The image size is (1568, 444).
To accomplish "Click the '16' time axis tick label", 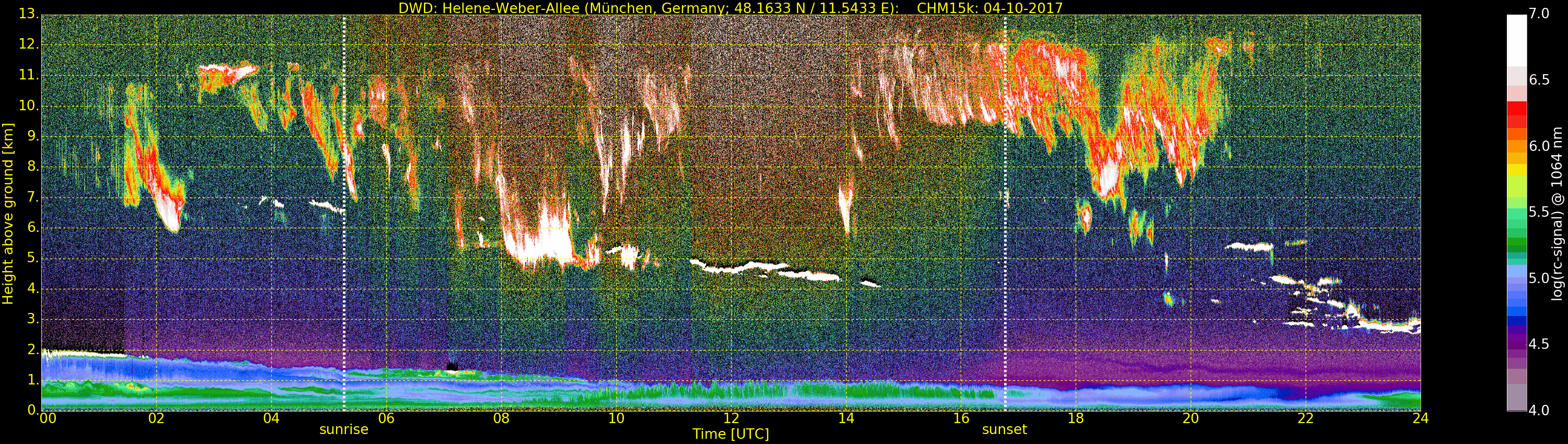I will pos(961,418).
